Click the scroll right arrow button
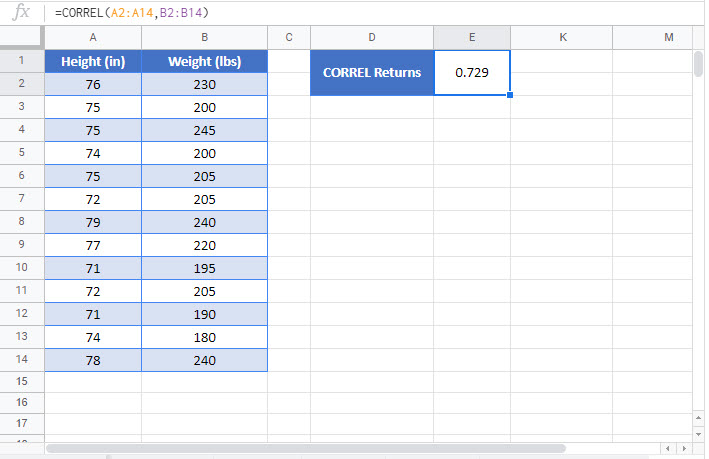The image size is (709, 459). coord(684,449)
